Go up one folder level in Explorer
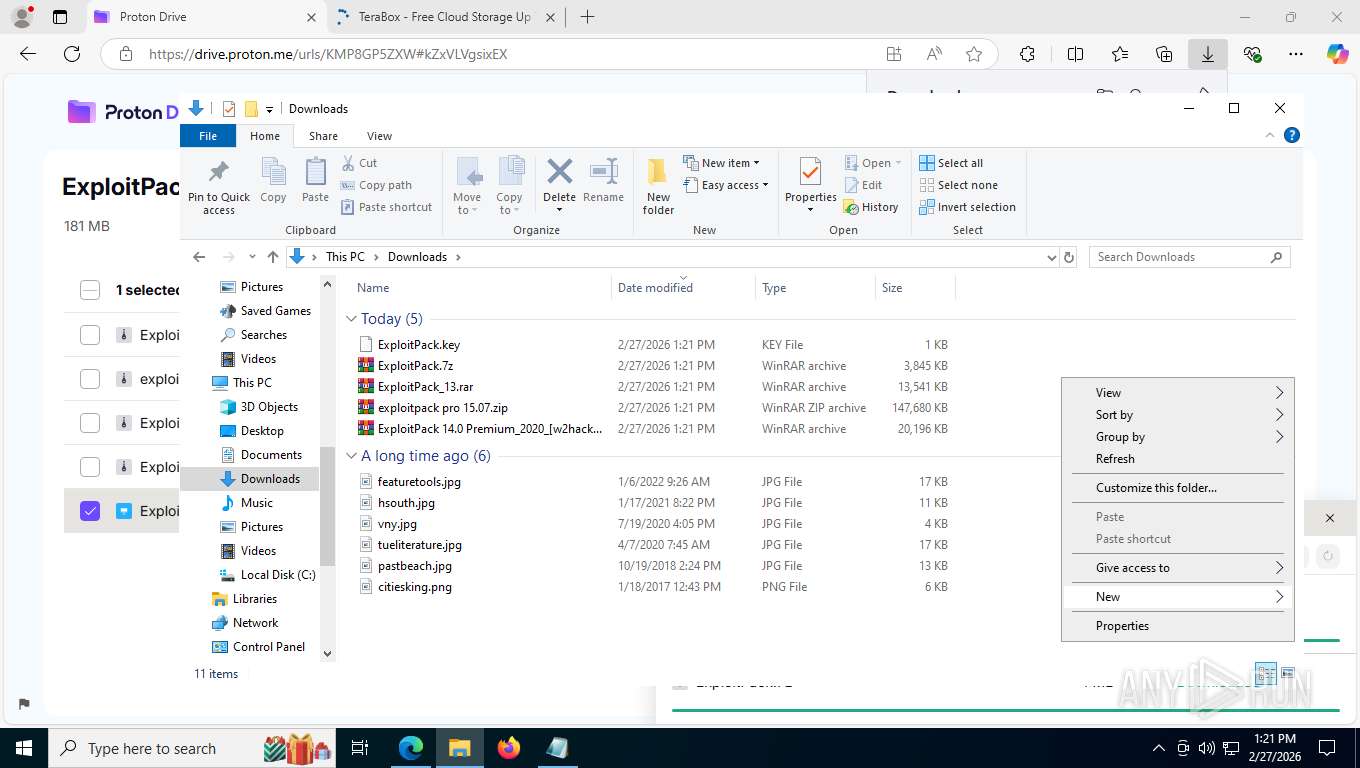The height and width of the screenshot is (768, 1360). tap(272, 257)
